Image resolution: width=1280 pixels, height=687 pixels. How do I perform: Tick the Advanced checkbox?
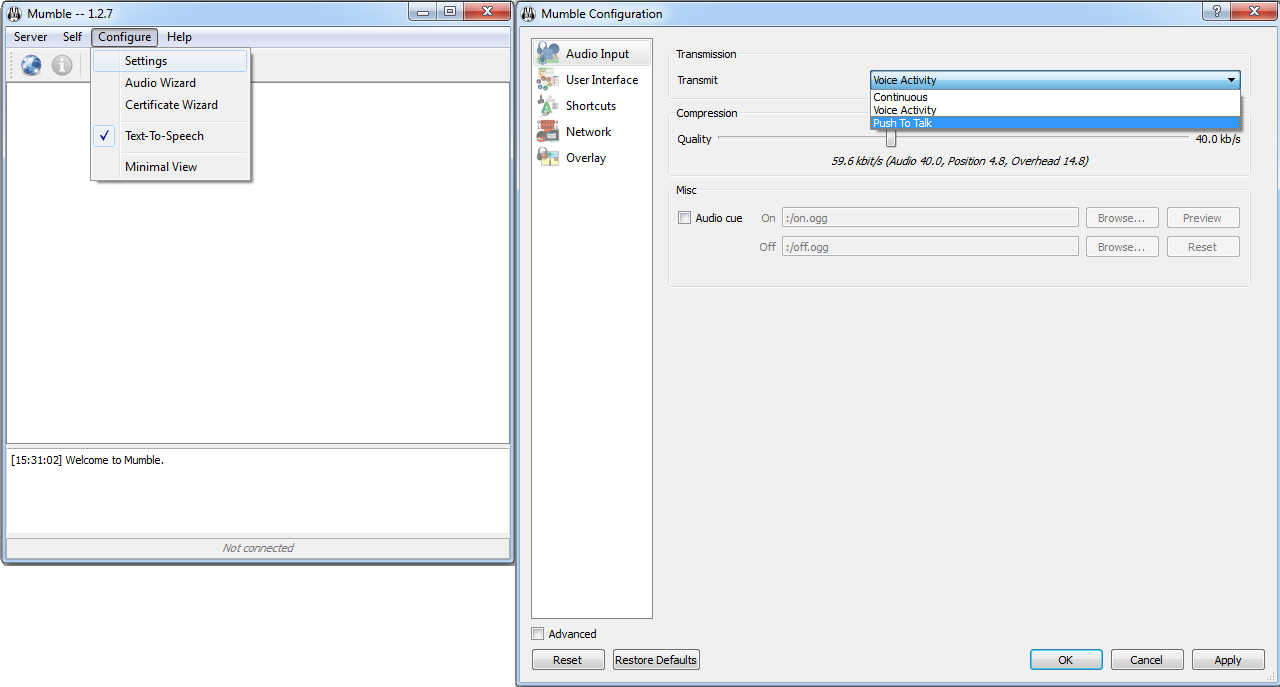(538, 634)
